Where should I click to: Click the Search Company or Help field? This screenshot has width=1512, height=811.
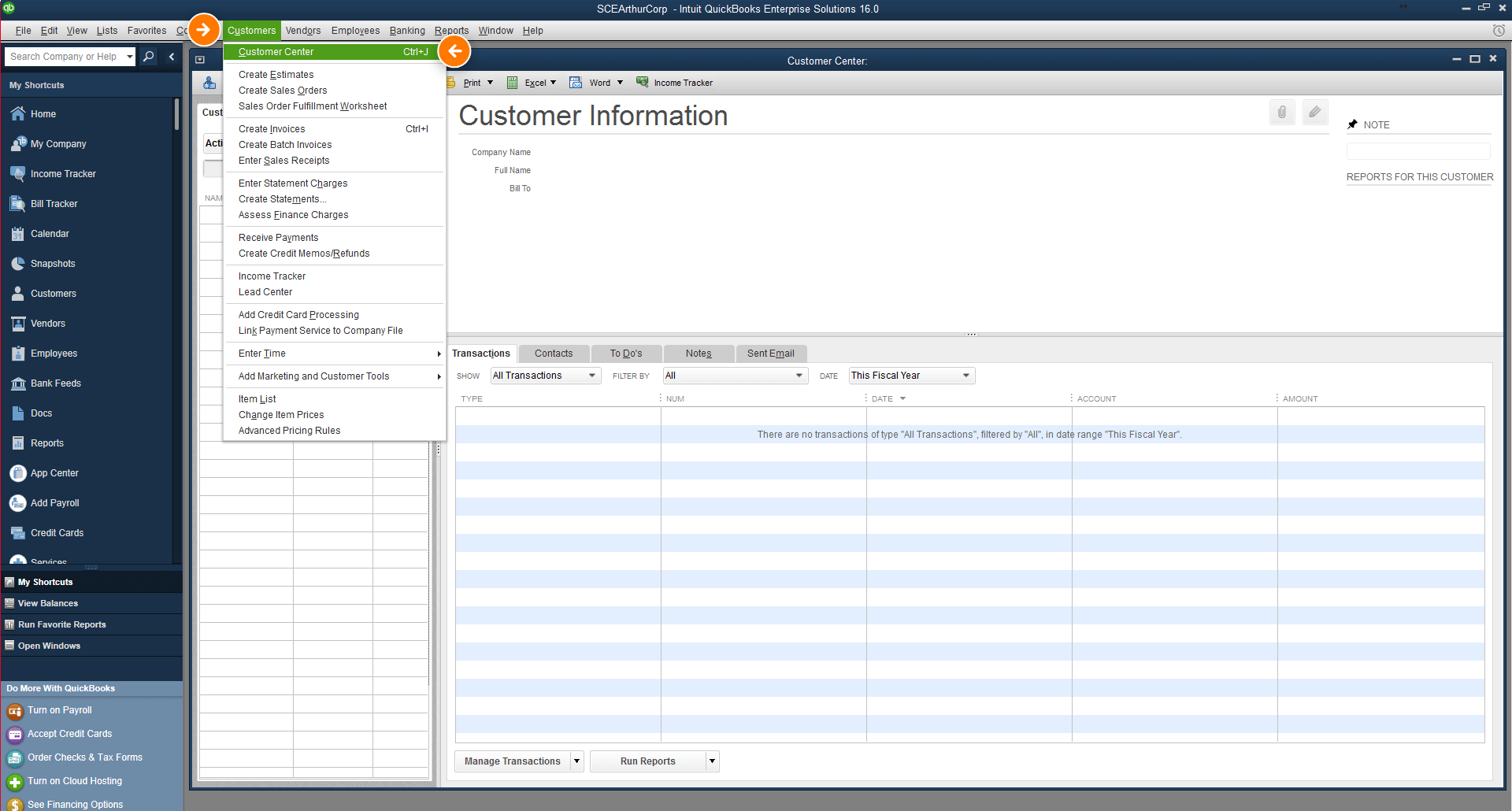pos(65,57)
